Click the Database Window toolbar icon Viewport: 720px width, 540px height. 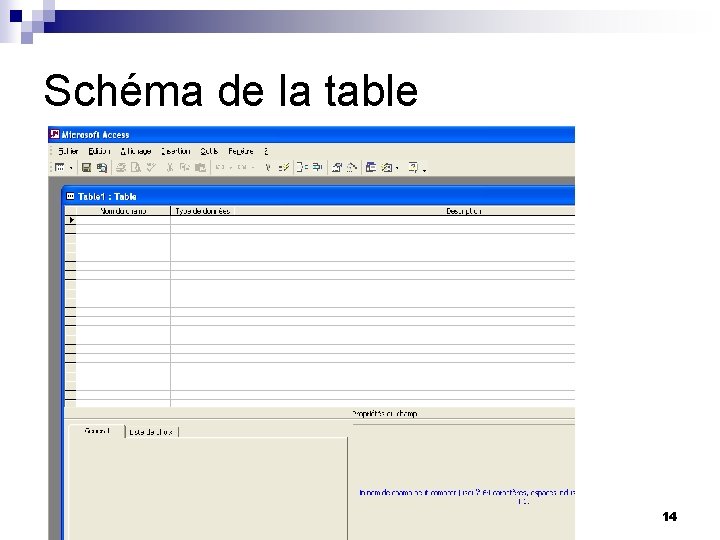(371, 168)
